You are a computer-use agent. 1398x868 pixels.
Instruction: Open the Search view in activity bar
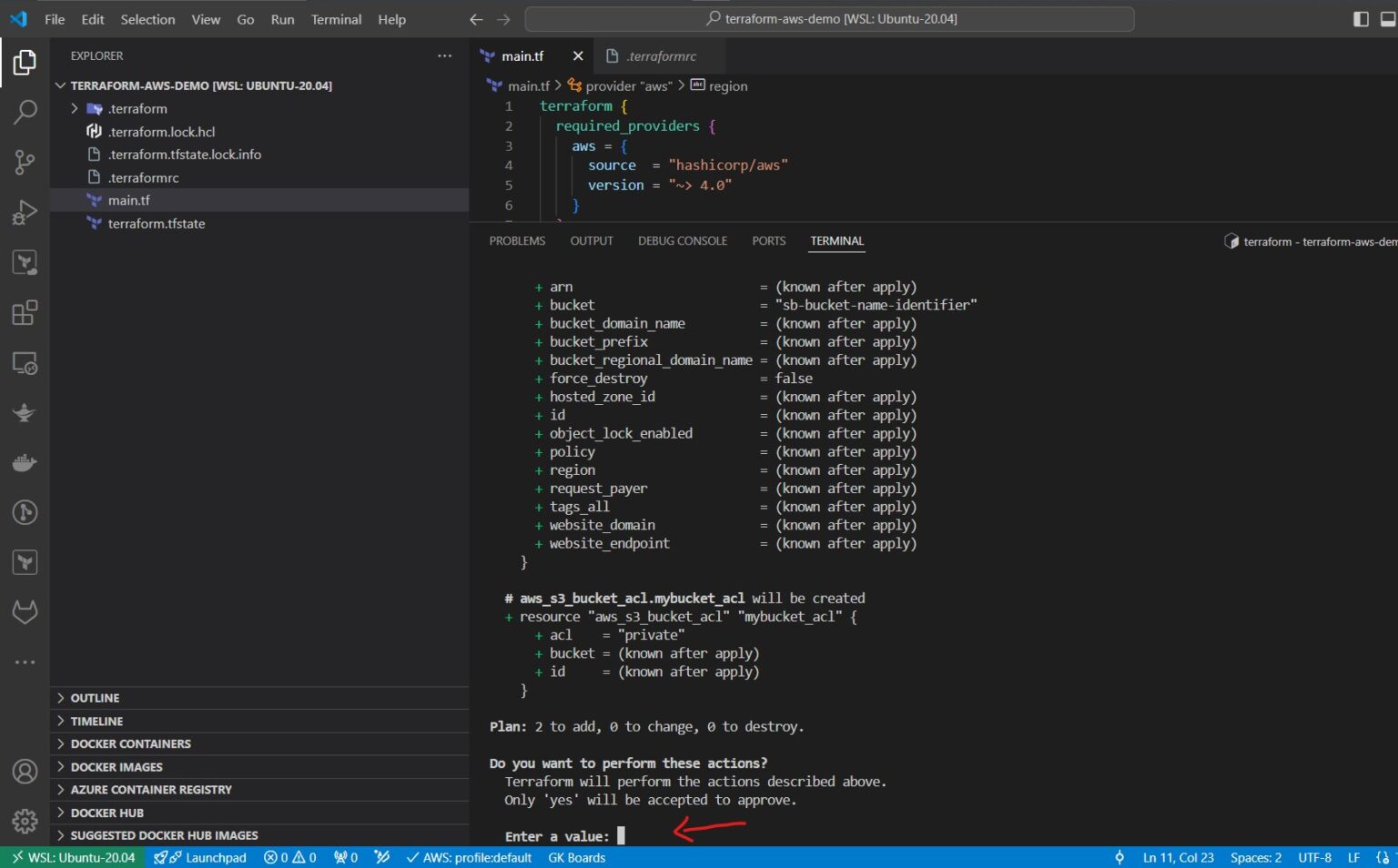pos(25,113)
